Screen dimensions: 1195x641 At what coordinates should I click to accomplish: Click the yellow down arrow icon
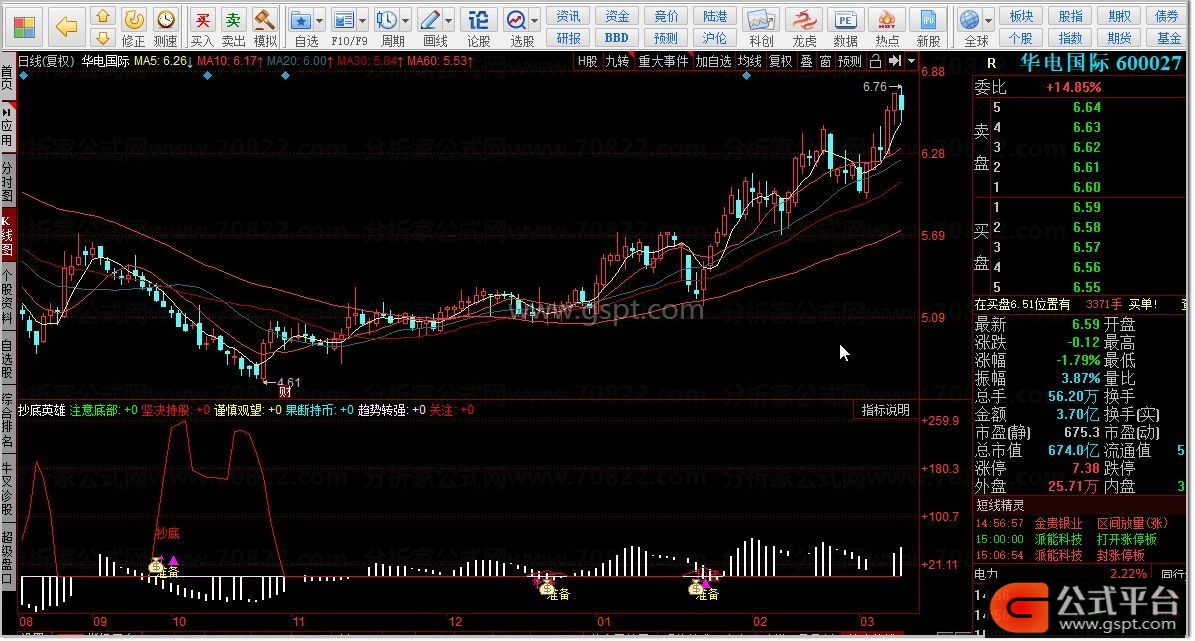tap(103, 37)
